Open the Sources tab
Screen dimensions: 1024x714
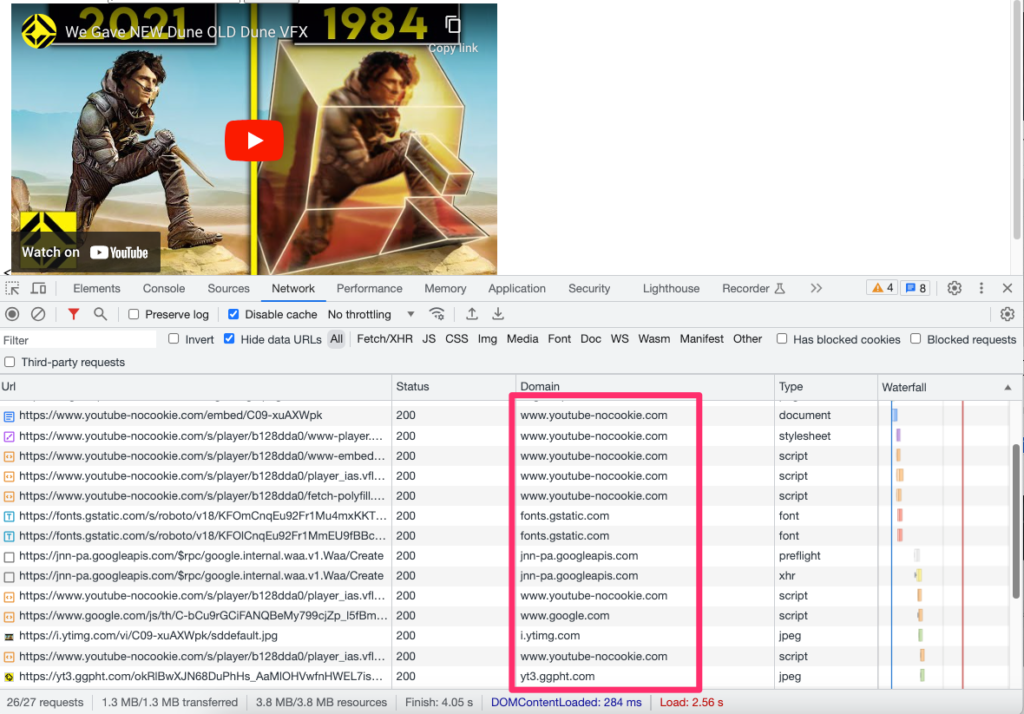229,288
